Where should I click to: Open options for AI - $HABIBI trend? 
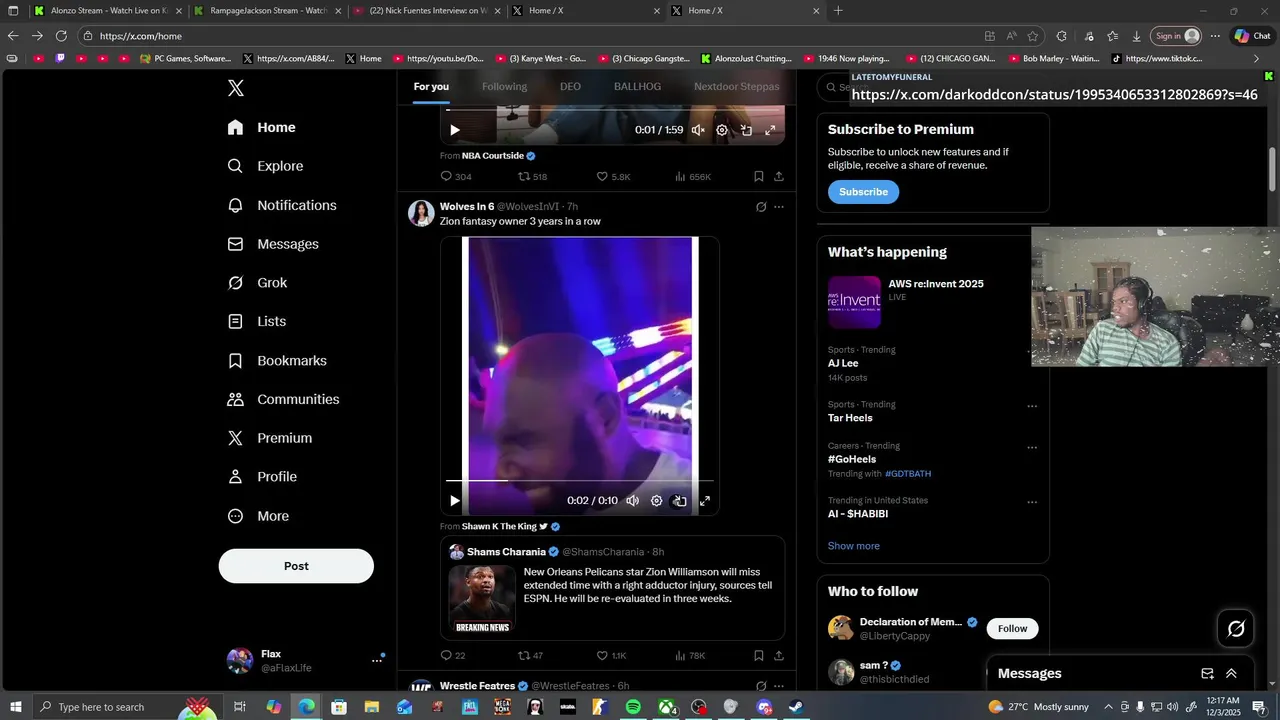[1032, 502]
